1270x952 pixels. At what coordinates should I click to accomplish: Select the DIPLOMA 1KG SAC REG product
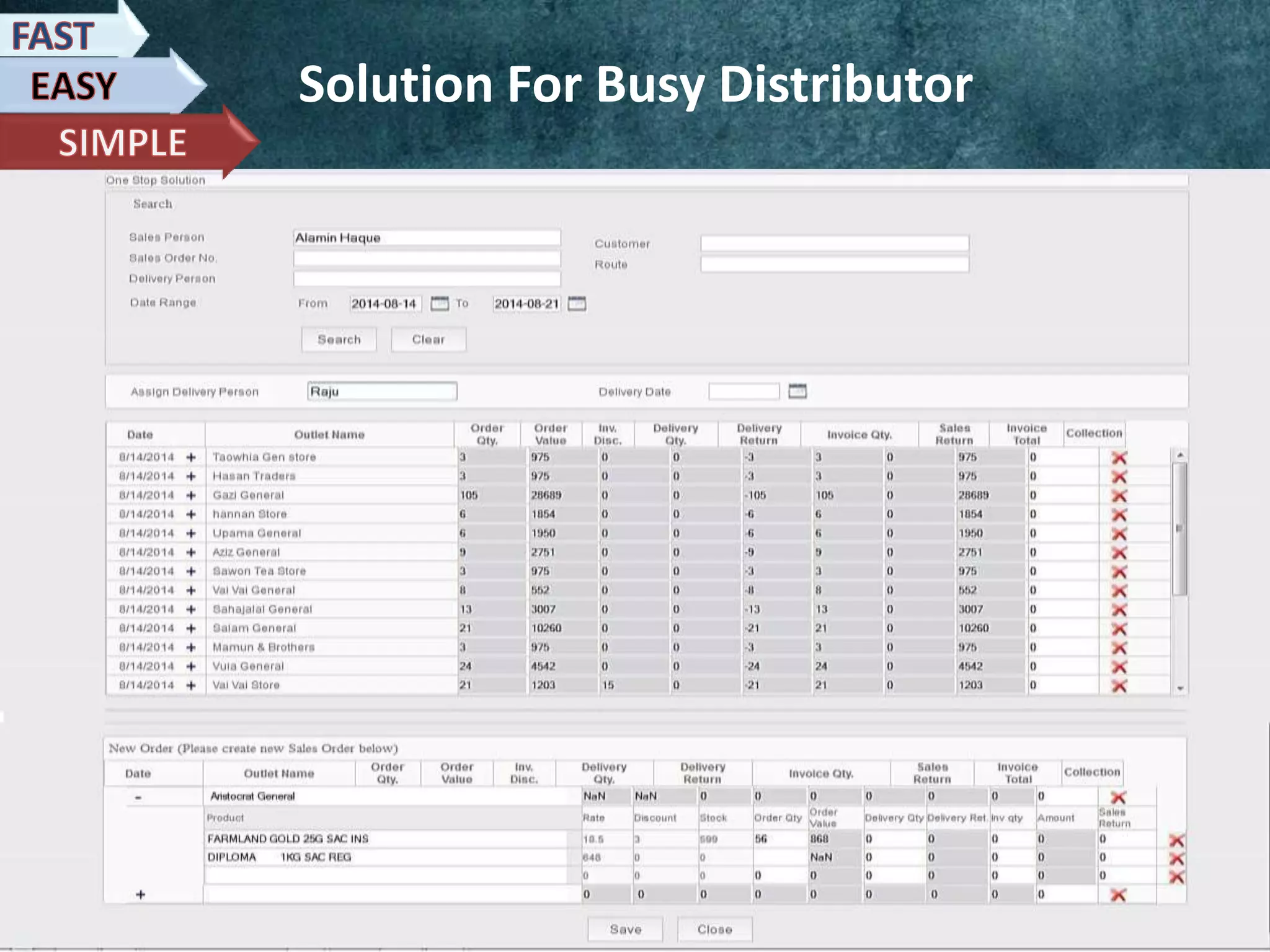coord(279,857)
